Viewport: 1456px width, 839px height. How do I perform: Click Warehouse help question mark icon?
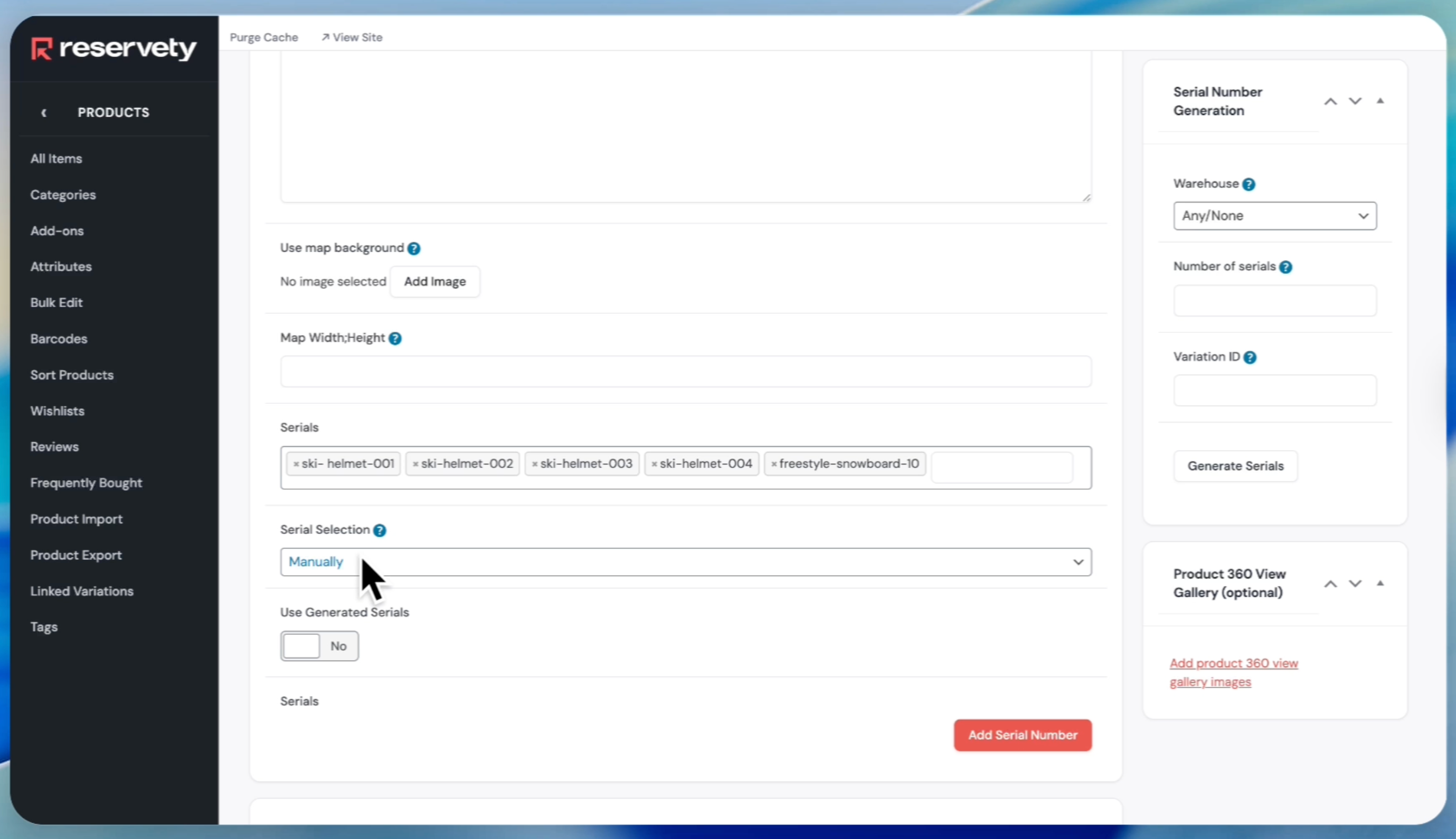1249,184
